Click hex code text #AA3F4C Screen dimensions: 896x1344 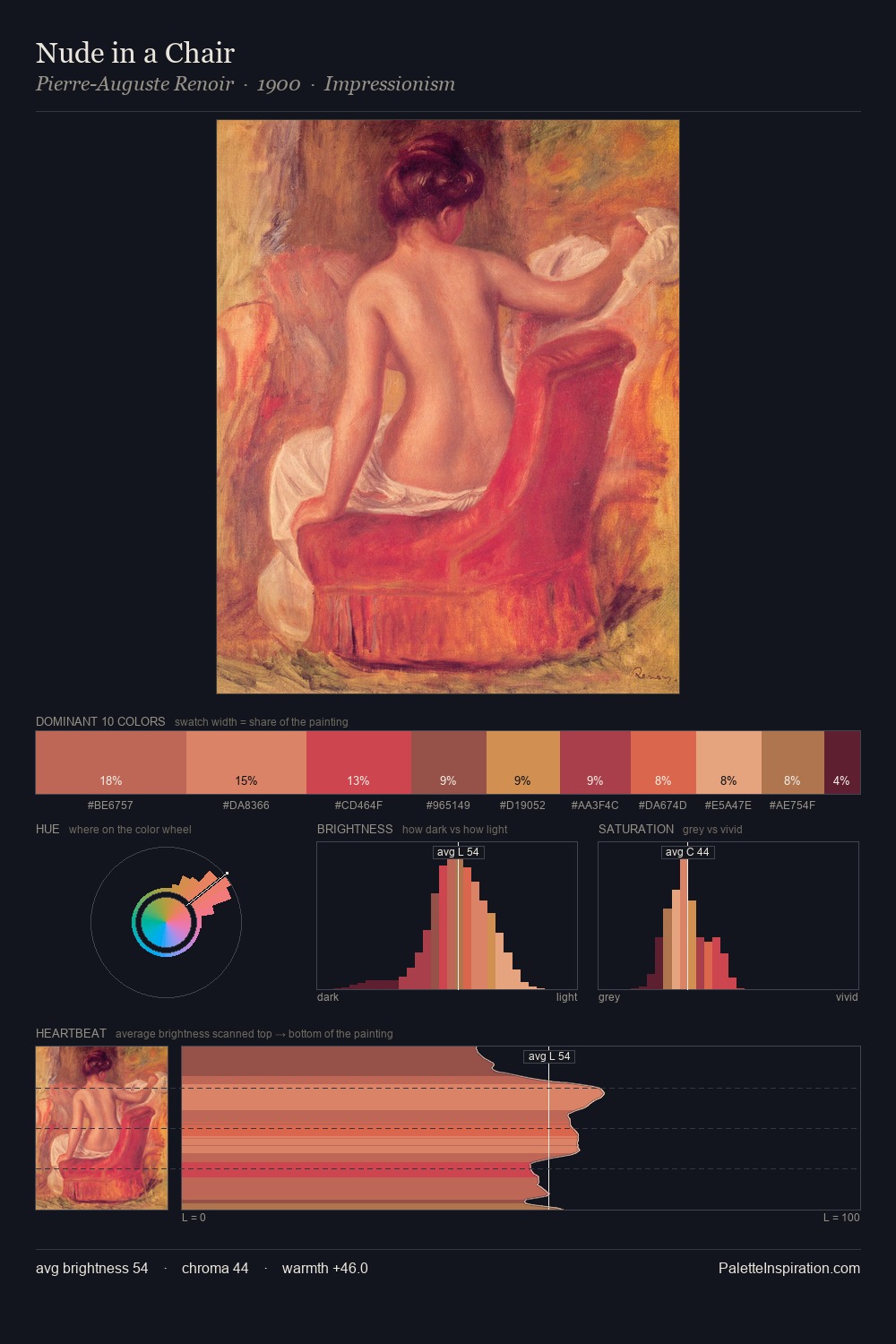[x=595, y=805]
